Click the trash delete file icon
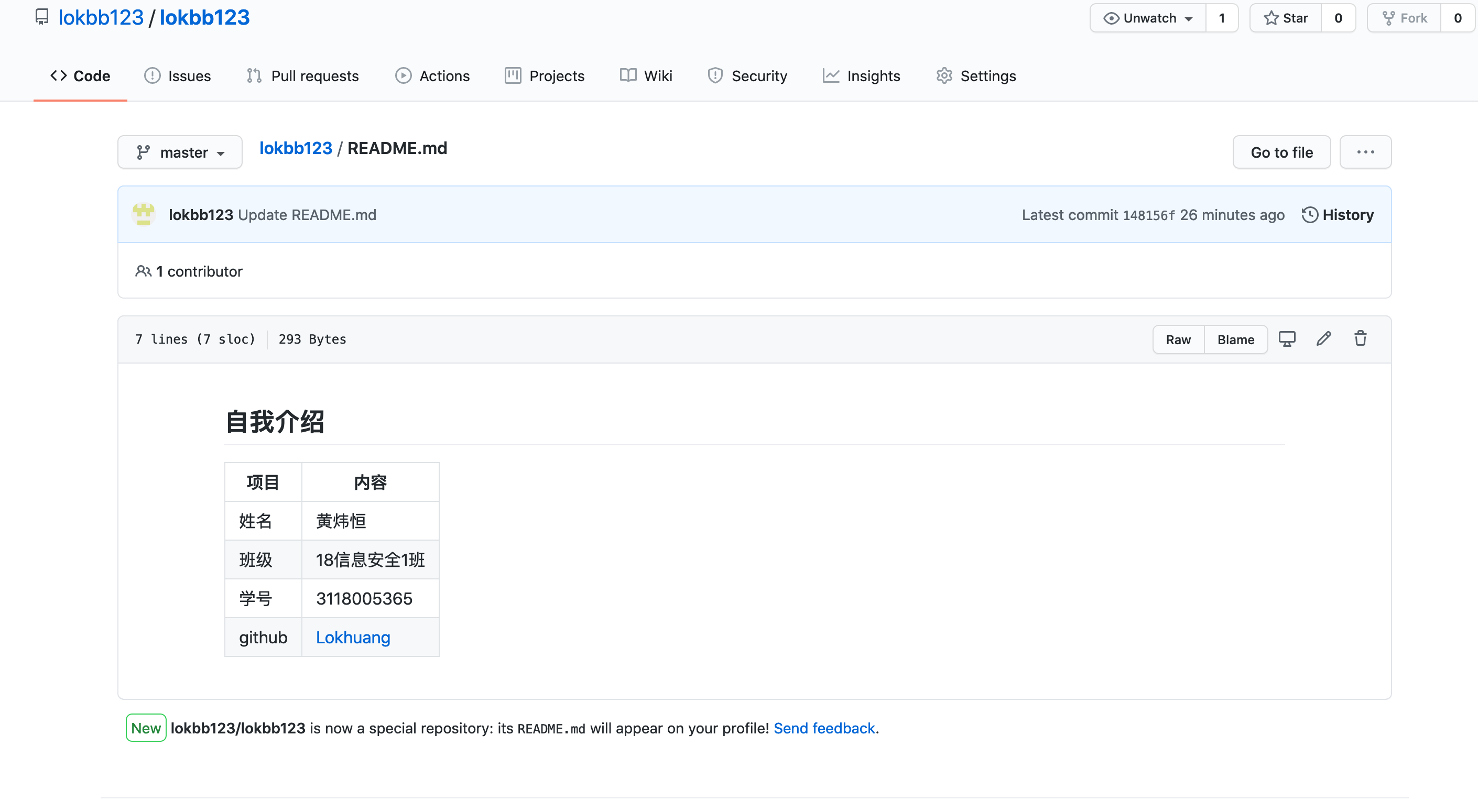Screen dimensions: 1478x812 [x=1361, y=339]
